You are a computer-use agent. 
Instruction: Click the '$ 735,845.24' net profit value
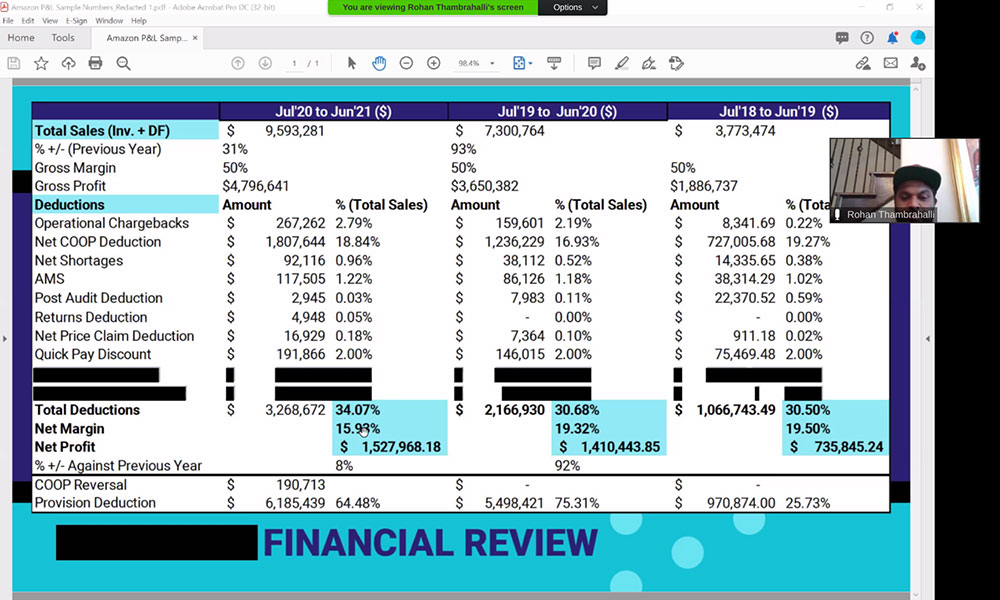(x=837, y=447)
